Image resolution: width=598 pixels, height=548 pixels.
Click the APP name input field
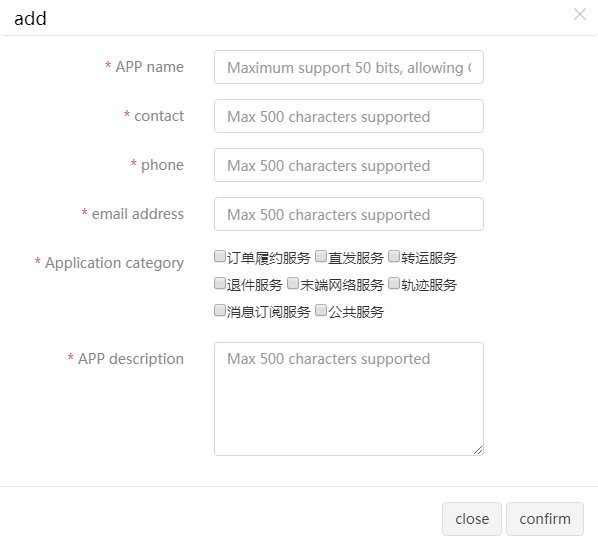349,67
